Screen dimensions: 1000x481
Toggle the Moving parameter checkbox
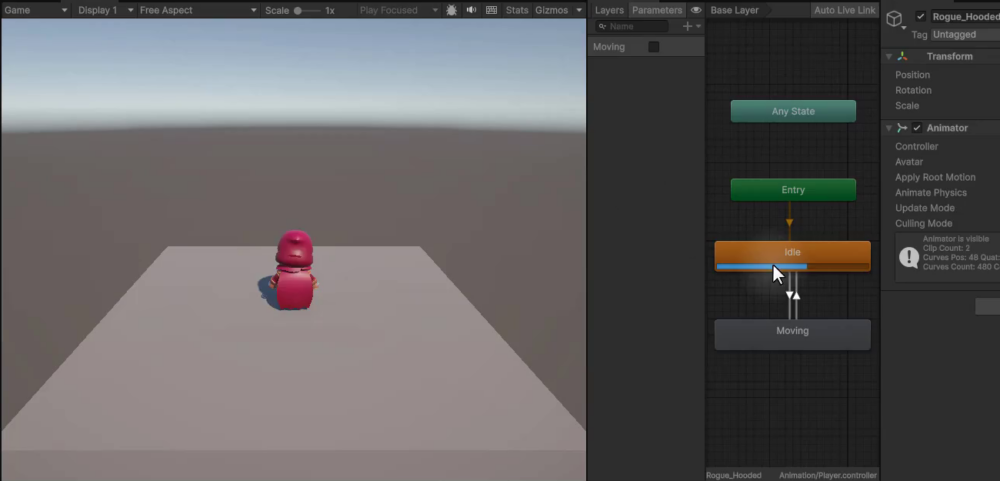pyautogui.click(x=654, y=47)
